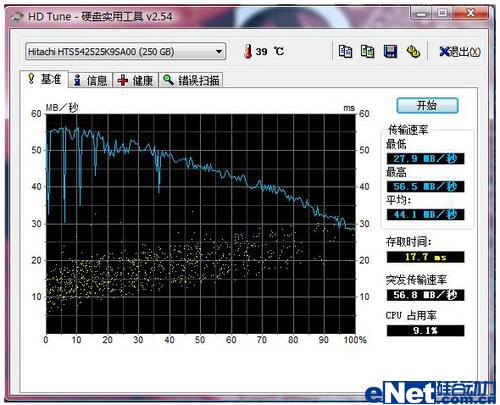Click the burst rate value 56.8 MB/秒

coord(425,295)
